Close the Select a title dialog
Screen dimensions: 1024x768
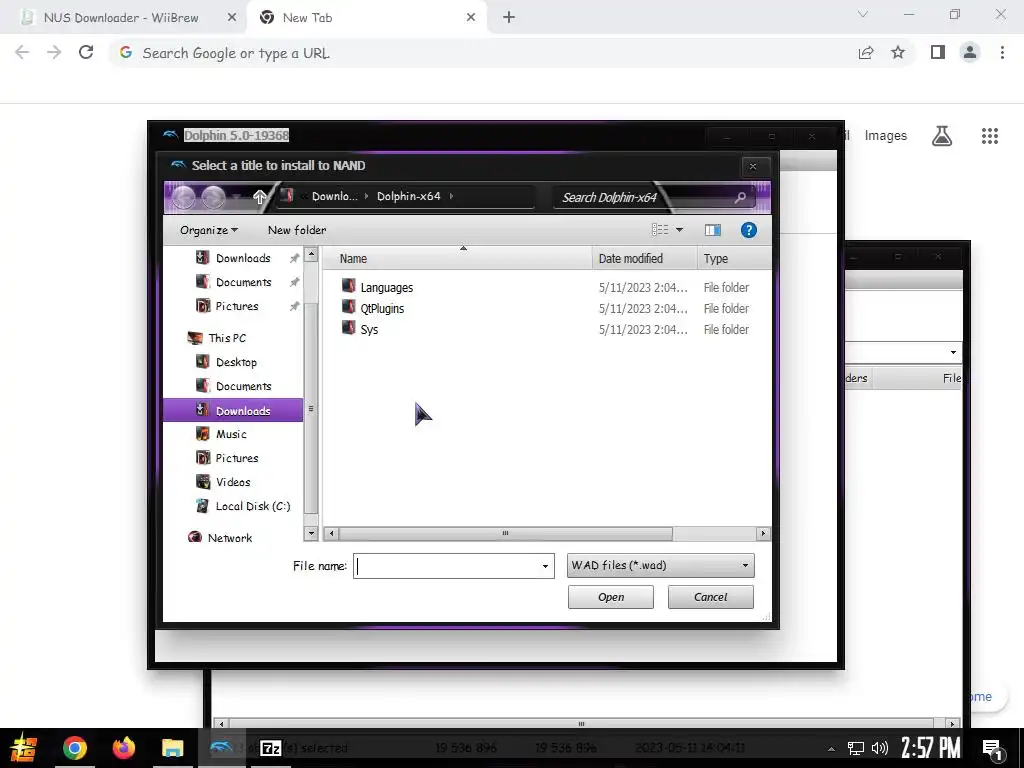coord(752,166)
